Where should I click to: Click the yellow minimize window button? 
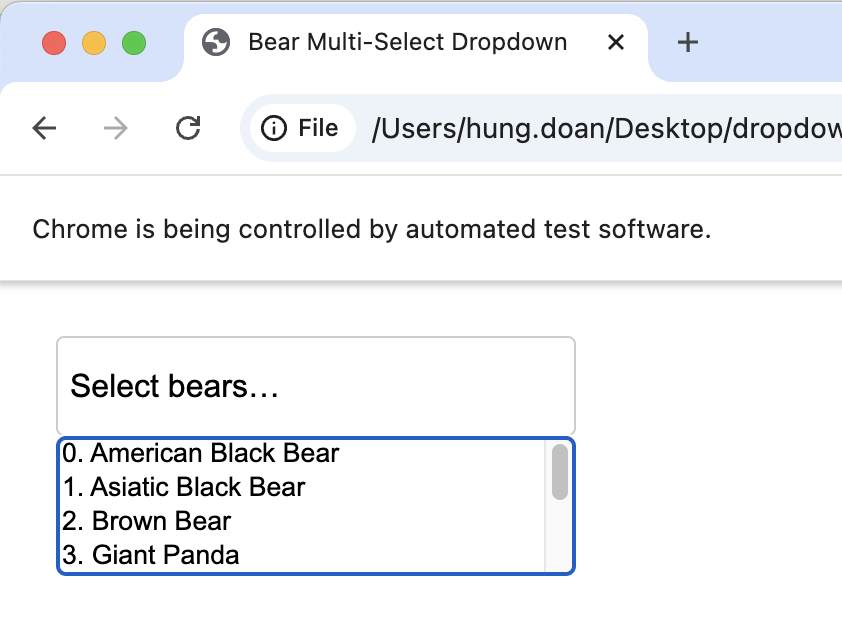[x=94, y=43]
